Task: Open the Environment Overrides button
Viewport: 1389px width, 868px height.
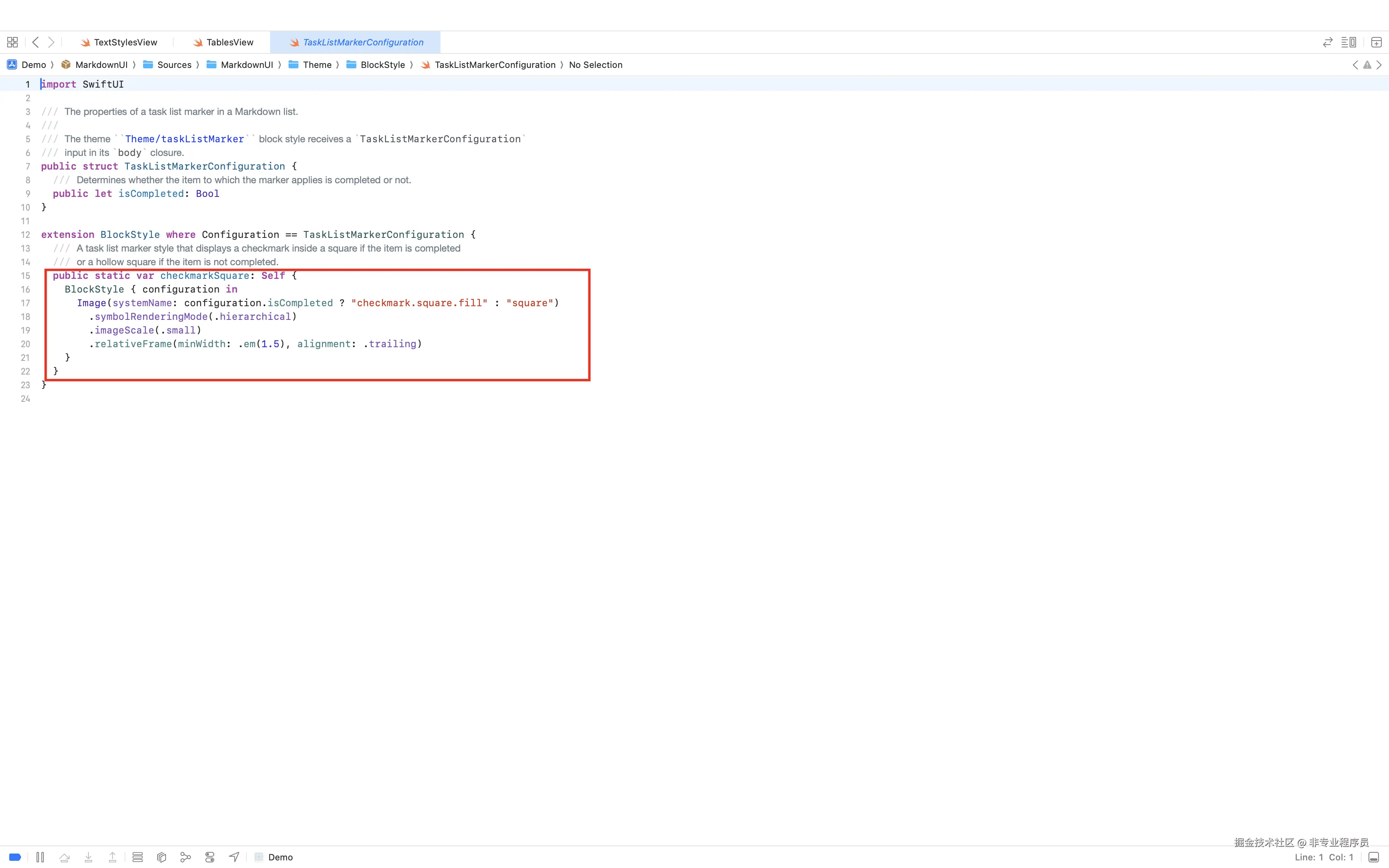Action: click(209, 857)
